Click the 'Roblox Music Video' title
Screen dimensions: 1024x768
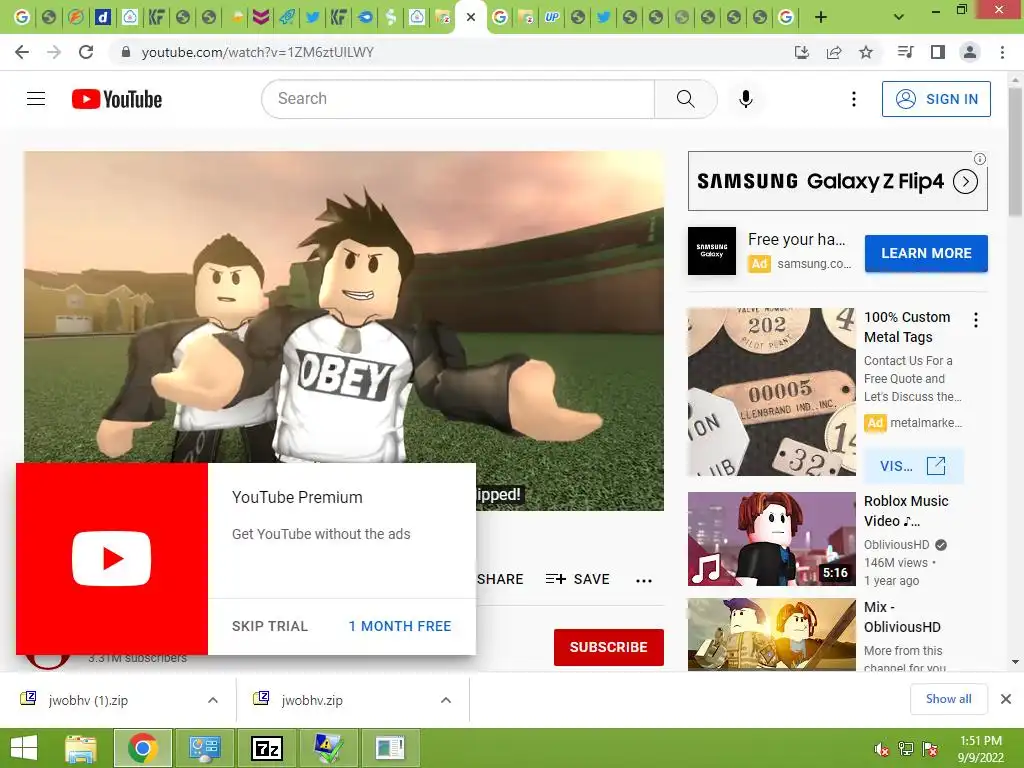point(906,511)
